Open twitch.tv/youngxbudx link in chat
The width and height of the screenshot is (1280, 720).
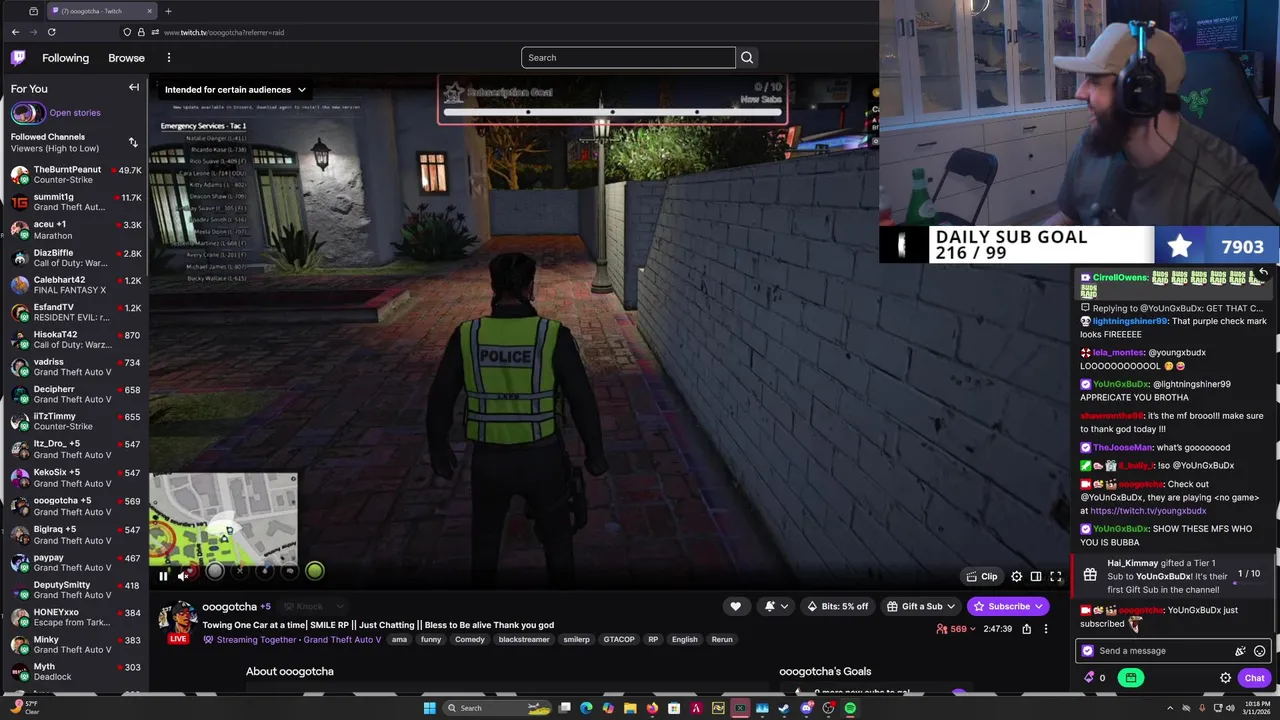[1148, 511]
